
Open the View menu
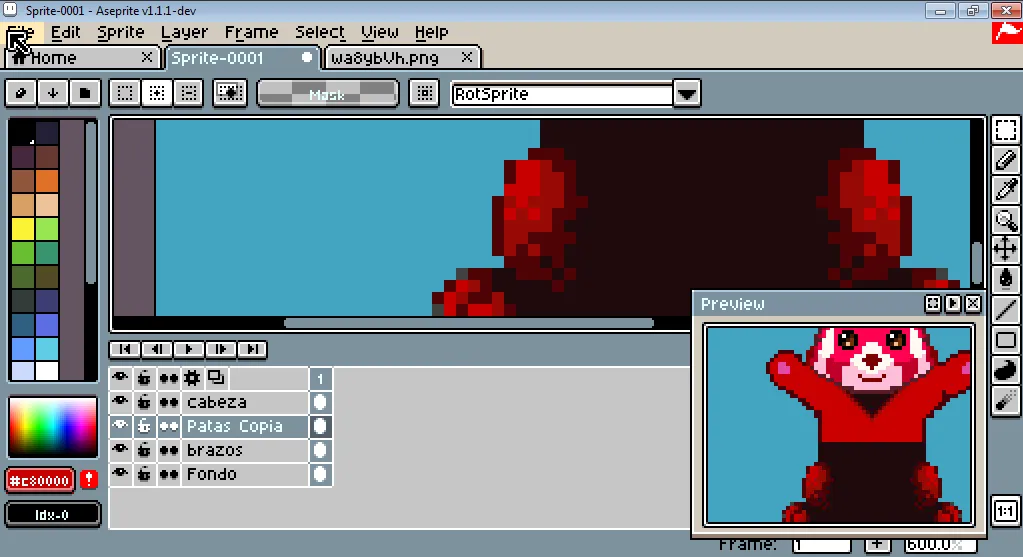pyautogui.click(x=380, y=32)
